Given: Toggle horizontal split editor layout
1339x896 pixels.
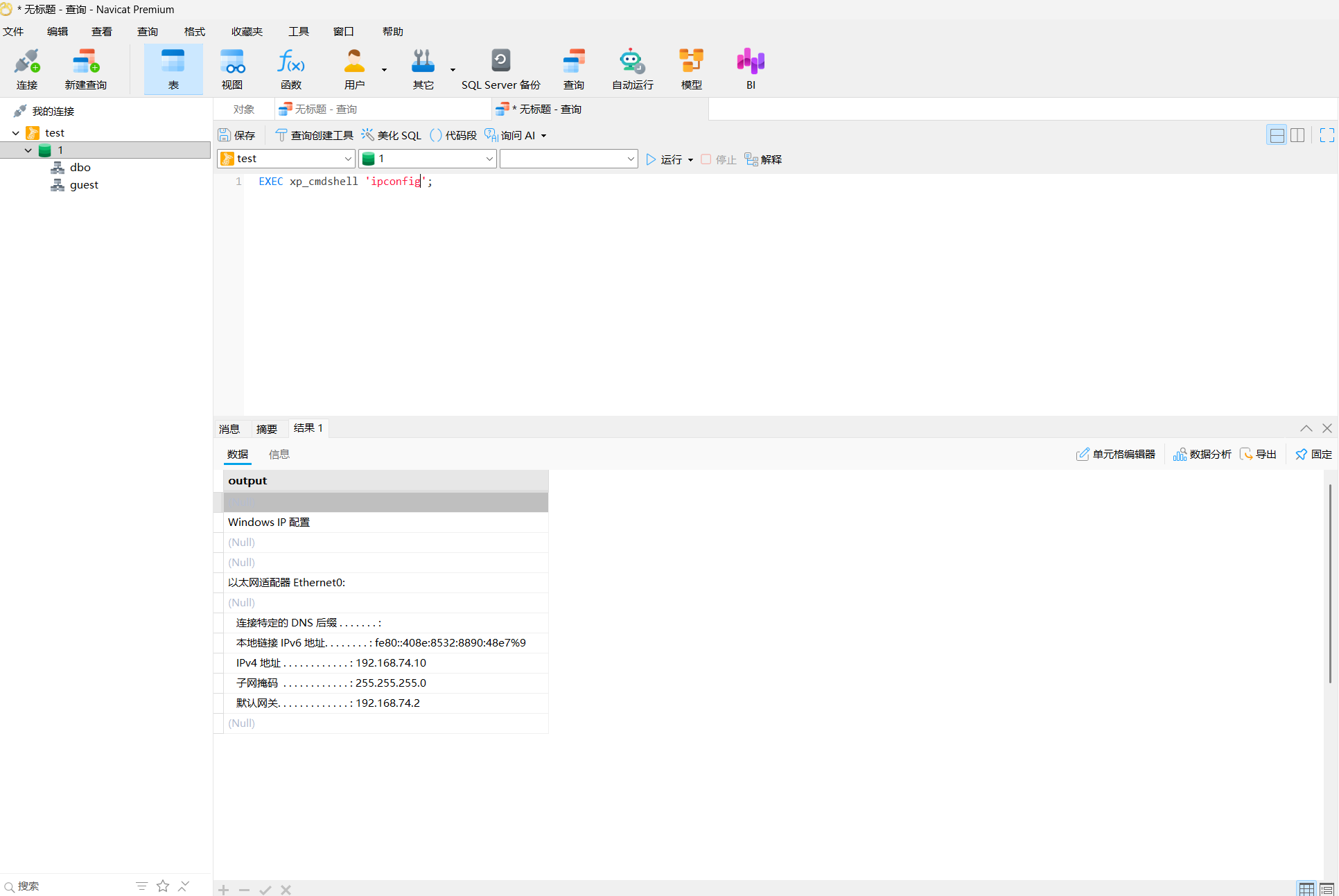Looking at the screenshot, I should [1277, 134].
